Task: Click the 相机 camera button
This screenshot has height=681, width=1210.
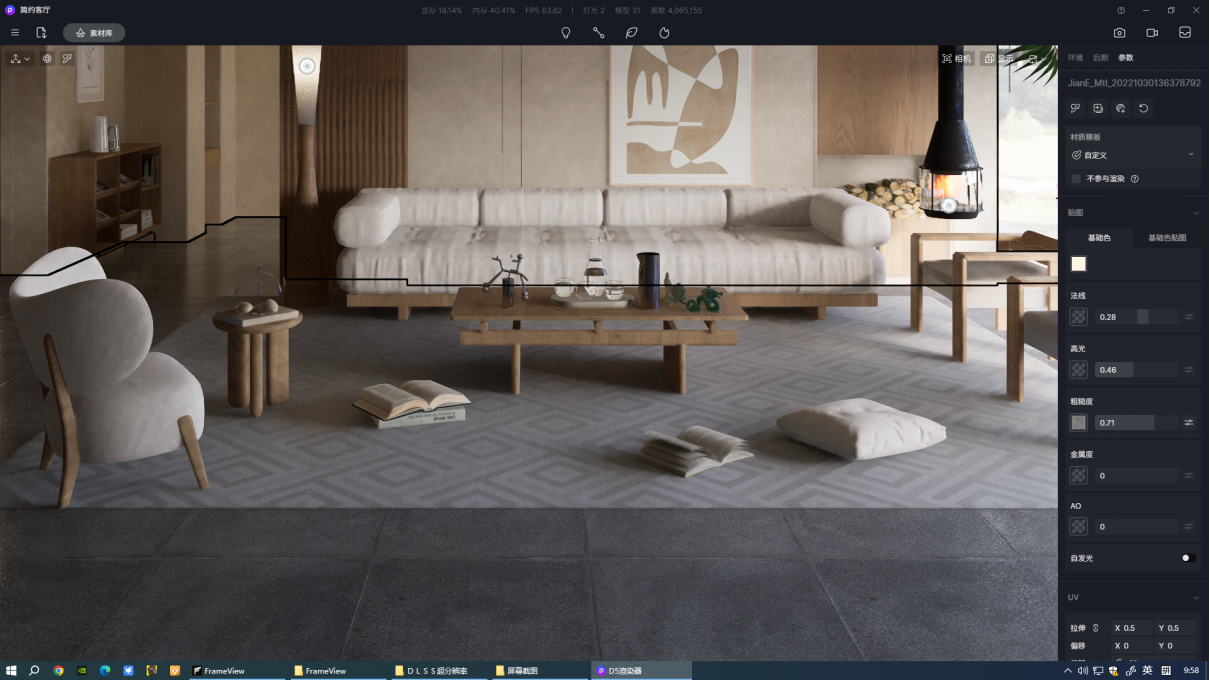Action: [x=957, y=59]
